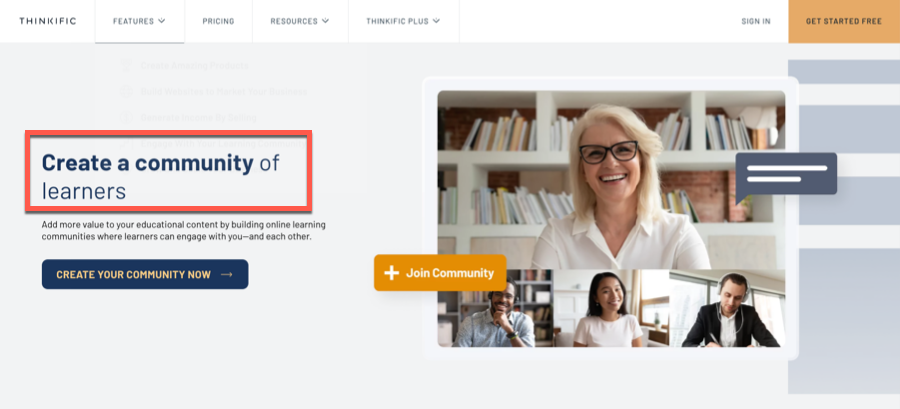The image size is (900, 409).
Task: Expand the Resources dropdown chevron
Action: [325, 21]
